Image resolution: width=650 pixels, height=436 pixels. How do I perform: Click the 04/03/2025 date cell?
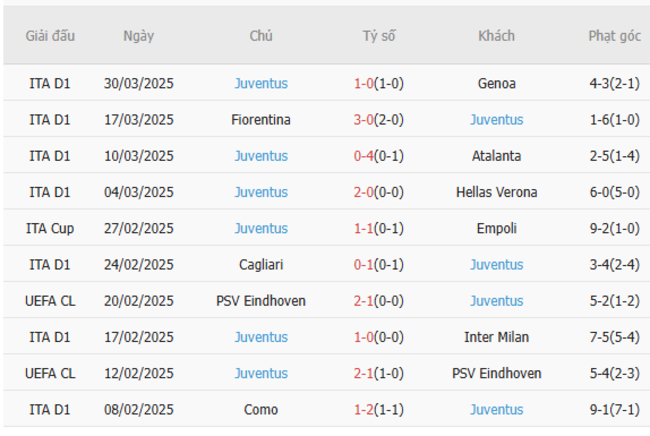point(139,192)
